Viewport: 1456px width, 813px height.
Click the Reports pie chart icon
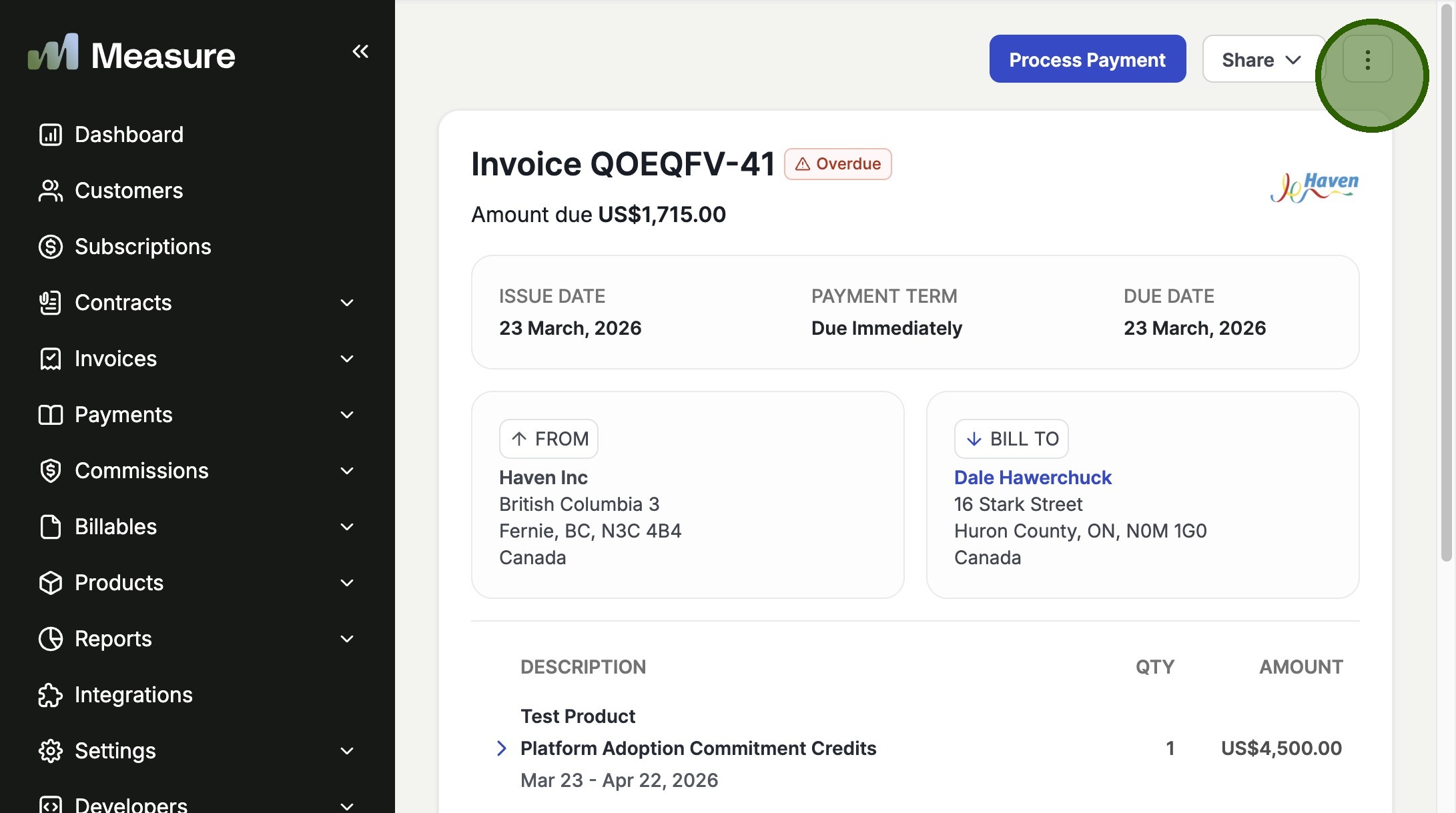[x=50, y=639]
